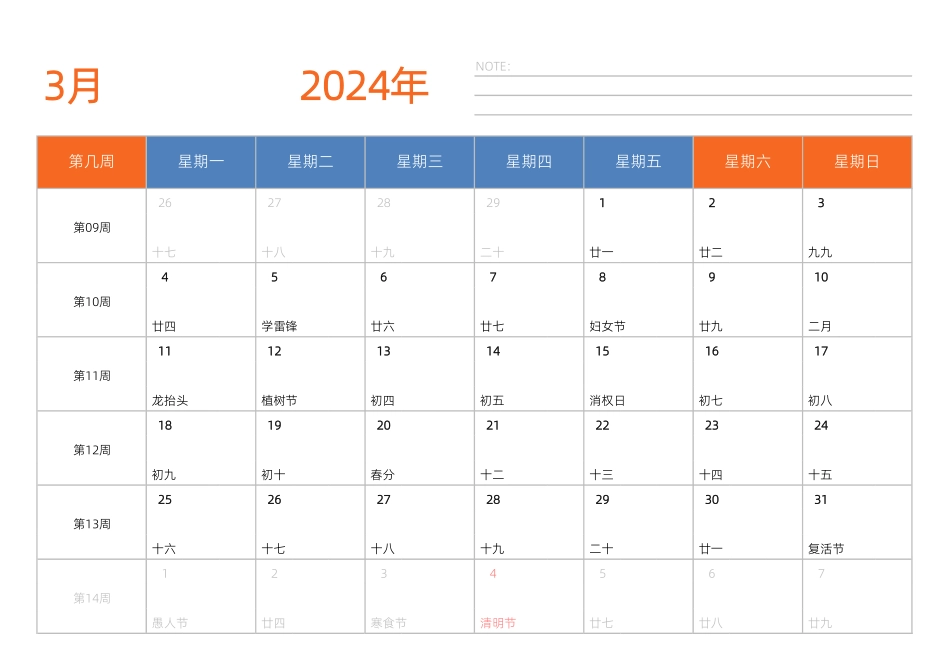Select the "第几周" header cell
The height and width of the screenshot is (672, 950).
click(91, 162)
